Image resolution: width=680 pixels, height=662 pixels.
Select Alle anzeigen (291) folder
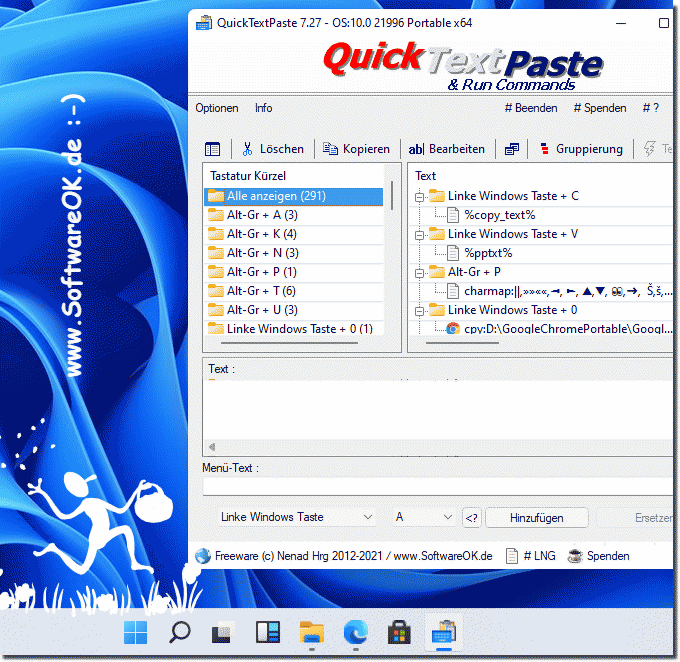pos(294,196)
